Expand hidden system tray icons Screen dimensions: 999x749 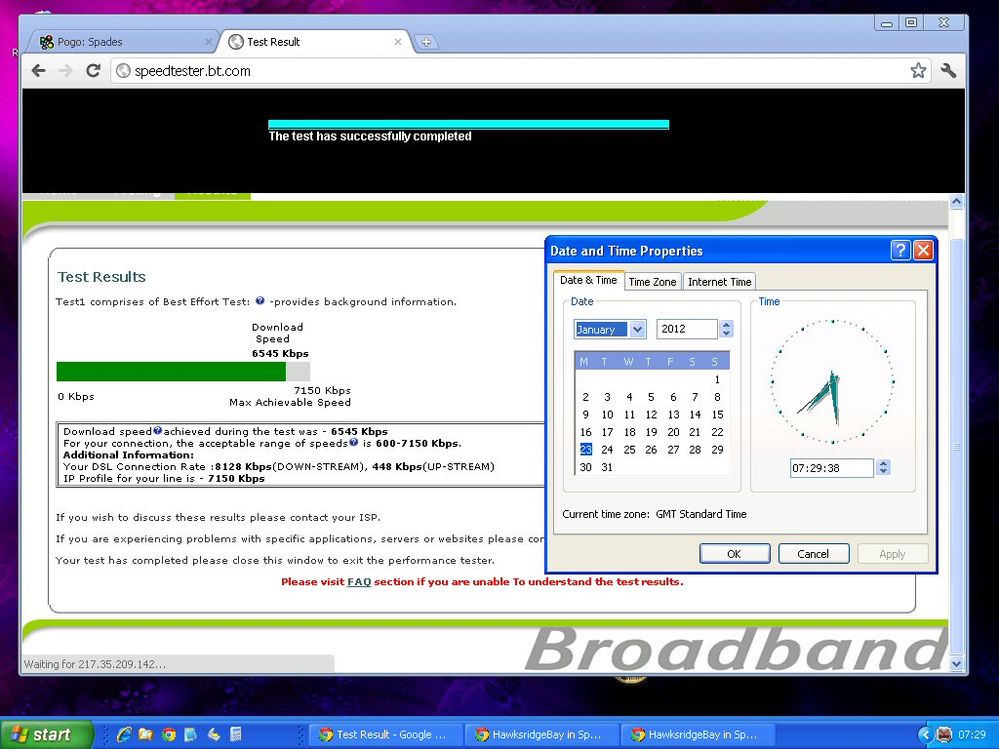click(924, 734)
